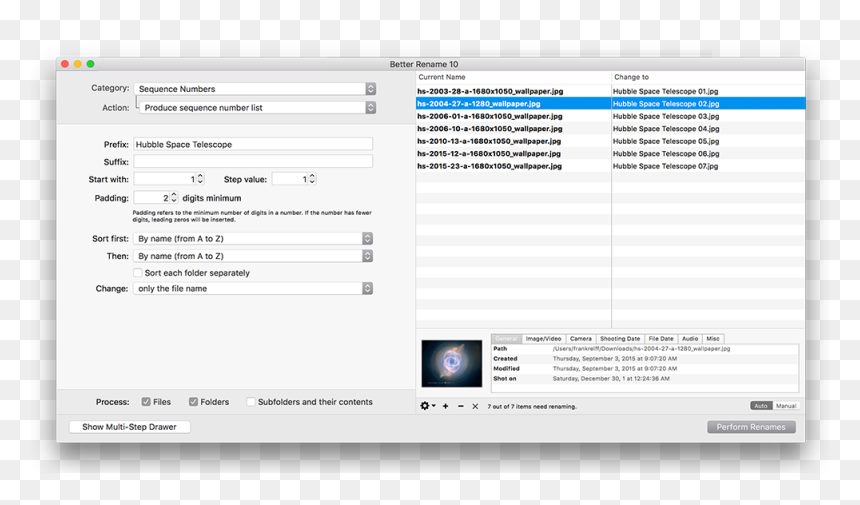
Task: Click Hubble Space Telescope 01.jpg cell
Action: 708,91
